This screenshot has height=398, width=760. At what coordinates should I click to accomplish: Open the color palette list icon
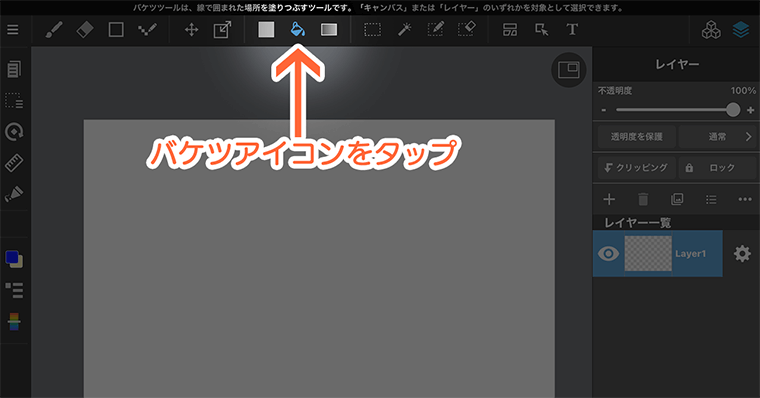[x=14, y=290]
